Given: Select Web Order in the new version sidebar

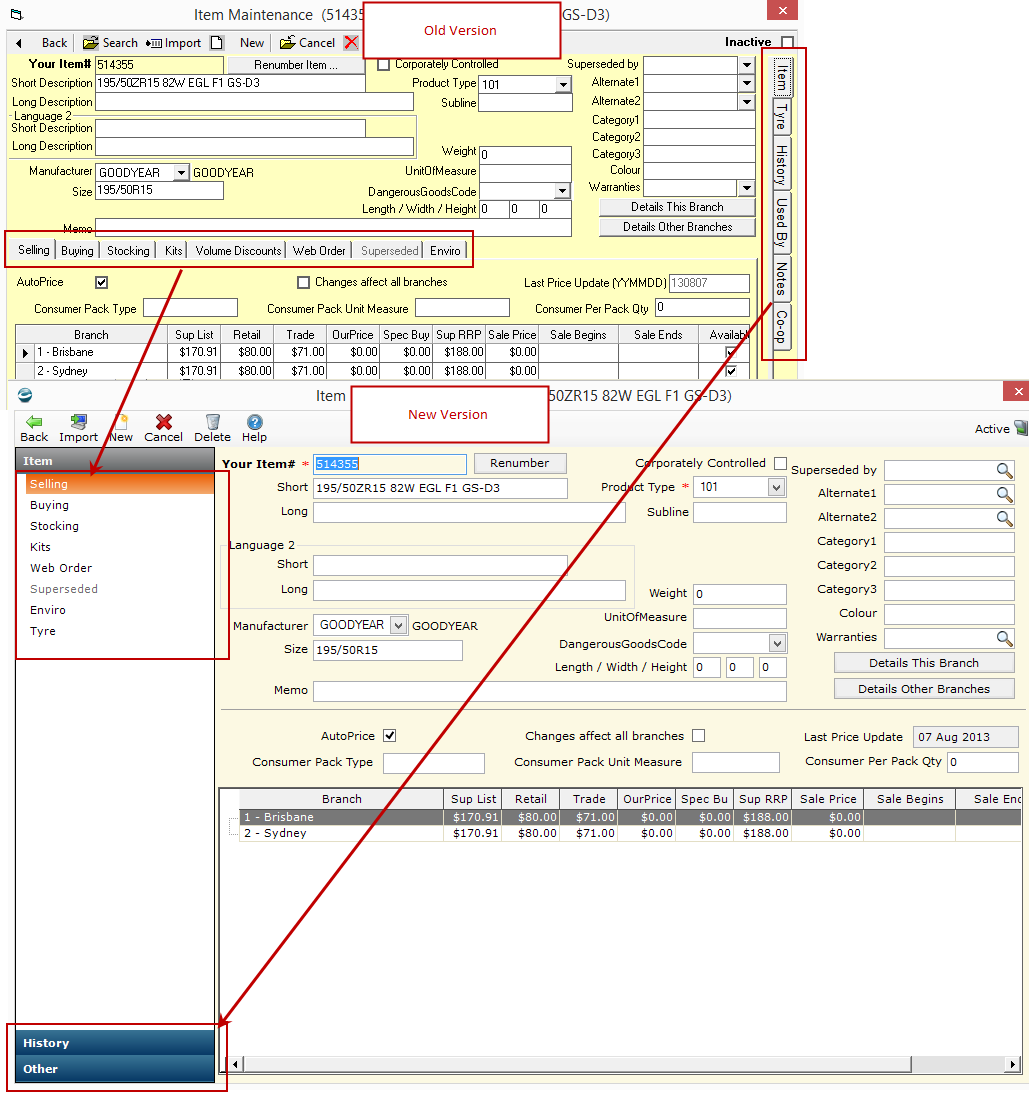Looking at the screenshot, I should [115, 568].
